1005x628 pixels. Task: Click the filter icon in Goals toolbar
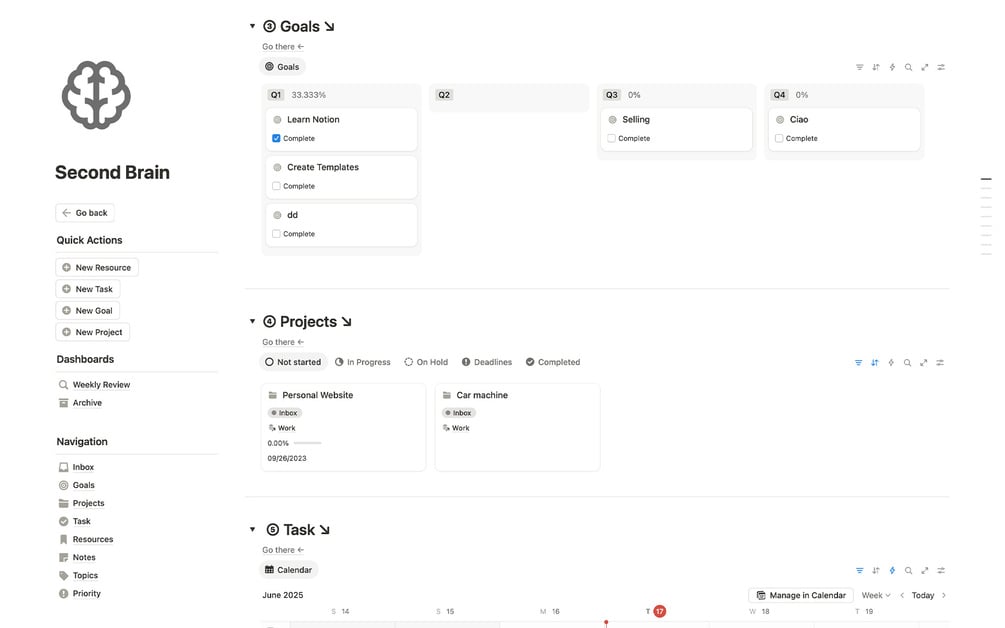(859, 67)
